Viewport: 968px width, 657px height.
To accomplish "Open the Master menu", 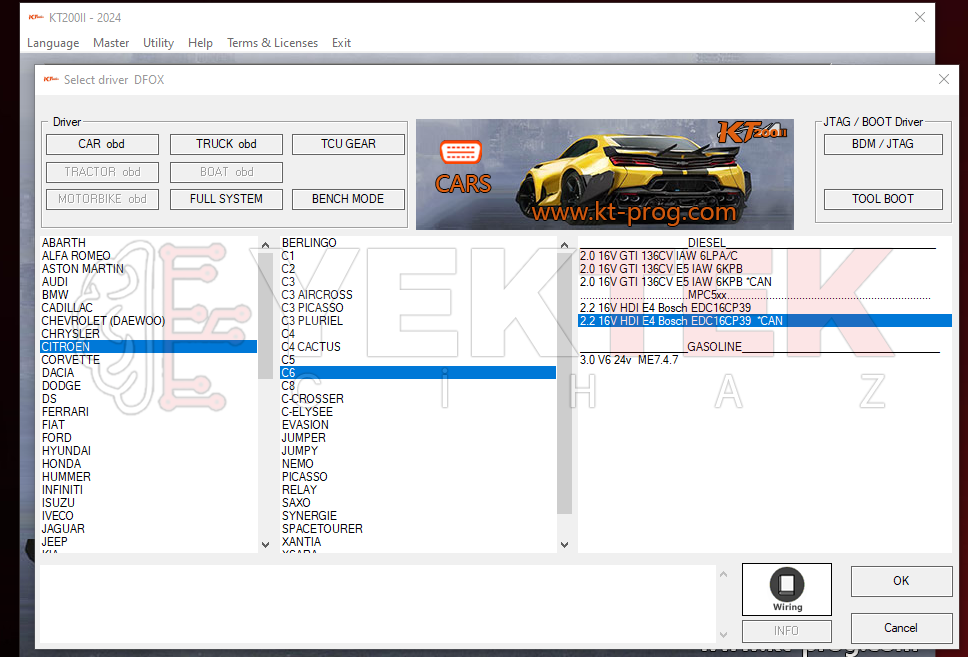I will point(111,43).
